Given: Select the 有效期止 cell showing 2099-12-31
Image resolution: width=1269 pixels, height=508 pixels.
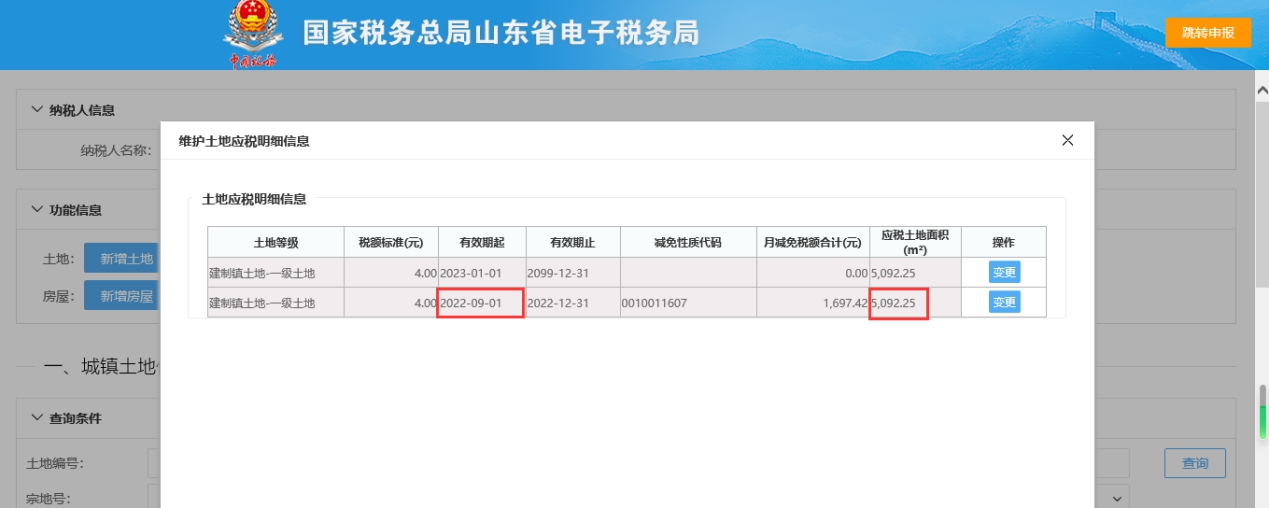Looking at the screenshot, I should tap(573, 272).
